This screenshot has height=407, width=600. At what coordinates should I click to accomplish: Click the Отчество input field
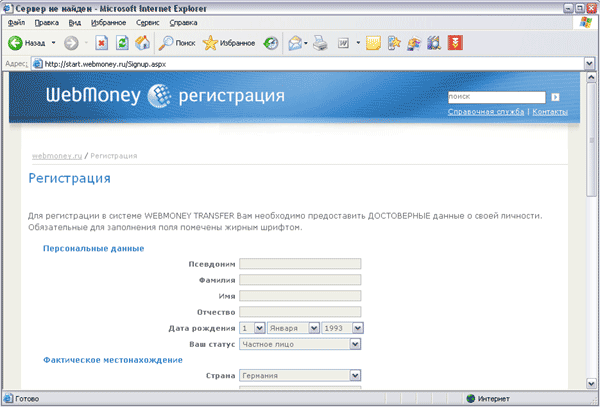point(300,312)
